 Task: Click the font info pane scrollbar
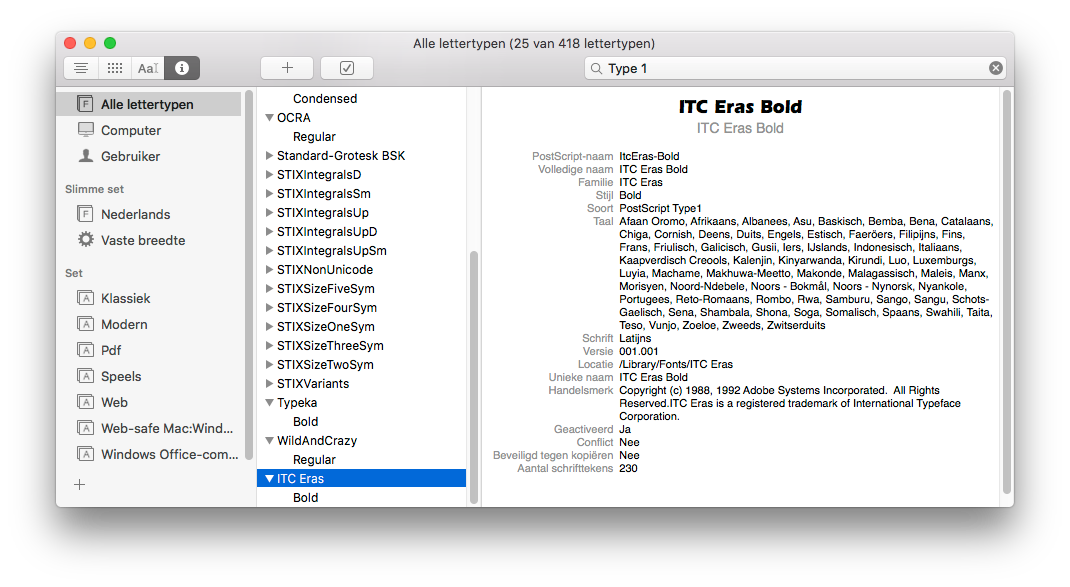tap(1007, 292)
